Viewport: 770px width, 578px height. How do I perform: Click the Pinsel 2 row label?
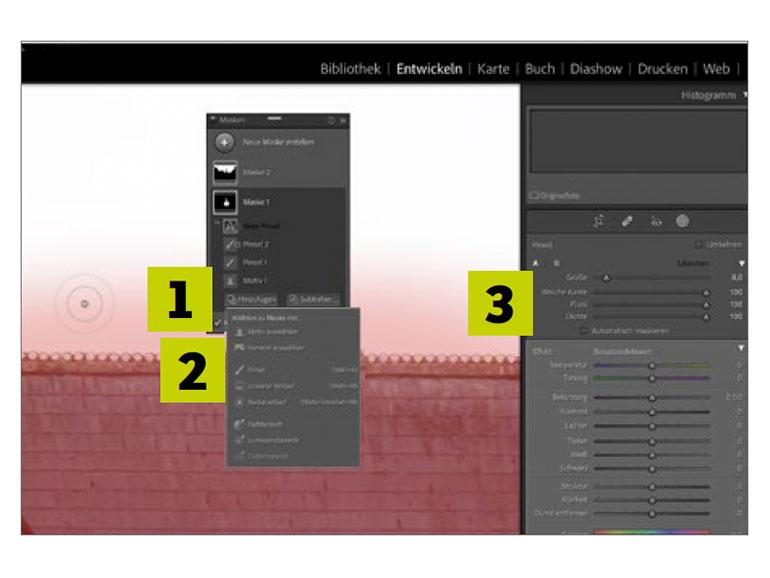coord(256,244)
